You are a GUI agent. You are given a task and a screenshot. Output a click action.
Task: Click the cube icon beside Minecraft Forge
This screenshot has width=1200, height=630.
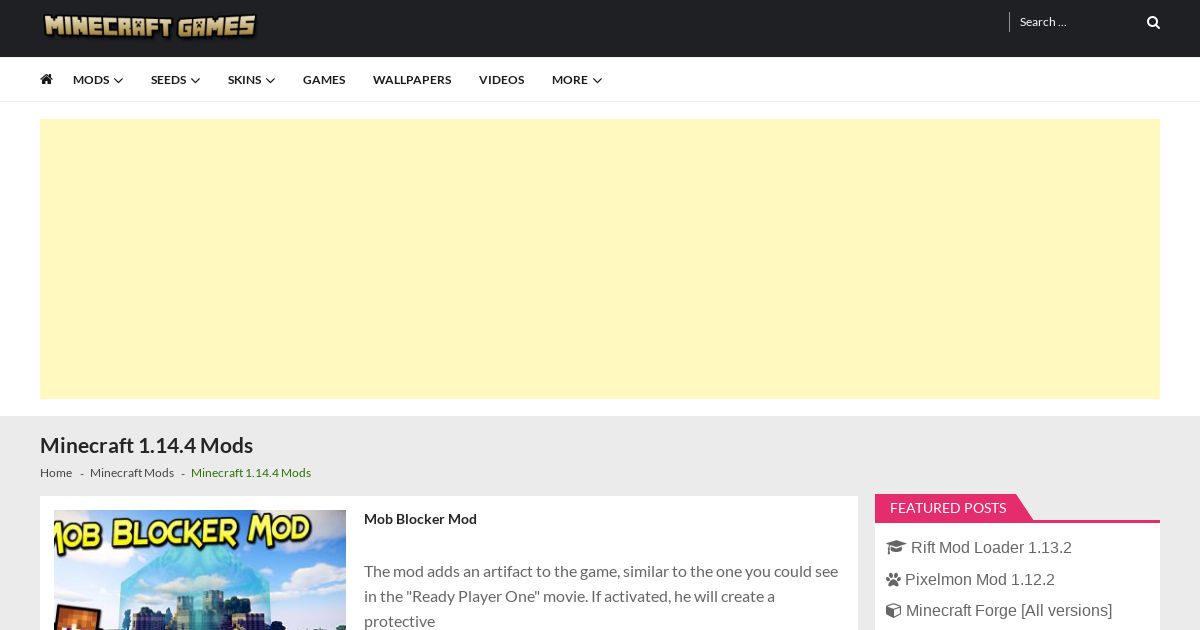(x=893, y=611)
